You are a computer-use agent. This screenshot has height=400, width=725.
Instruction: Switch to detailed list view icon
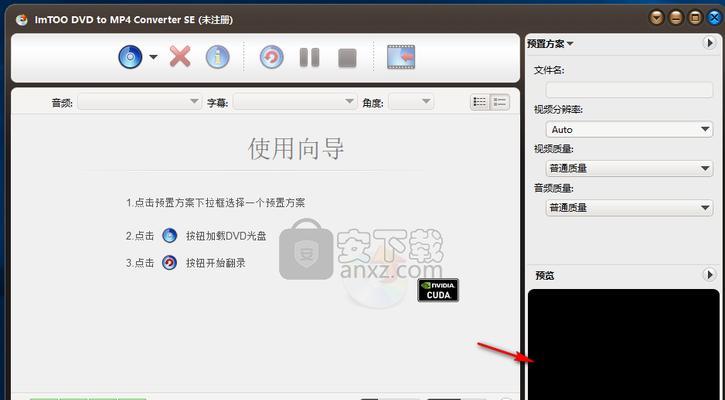[x=480, y=102]
